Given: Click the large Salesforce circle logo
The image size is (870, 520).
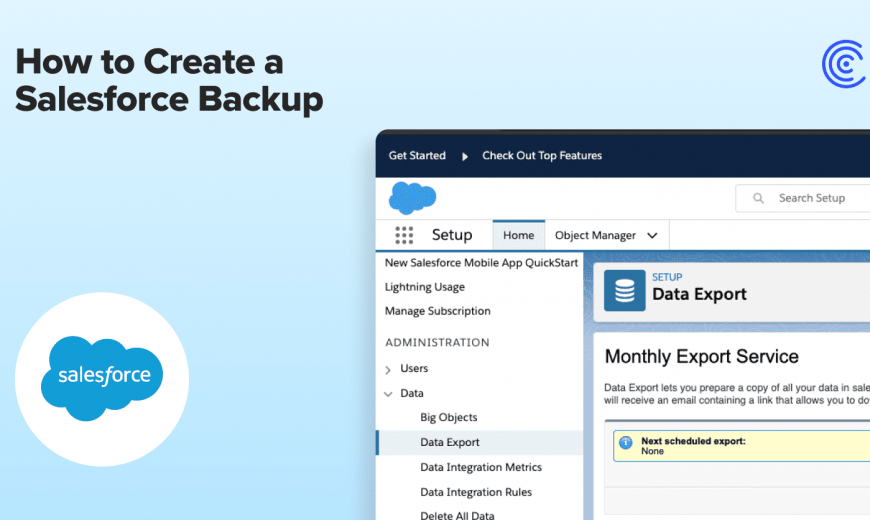Looking at the screenshot, I should pyautogui.click(x=102, y=378).
